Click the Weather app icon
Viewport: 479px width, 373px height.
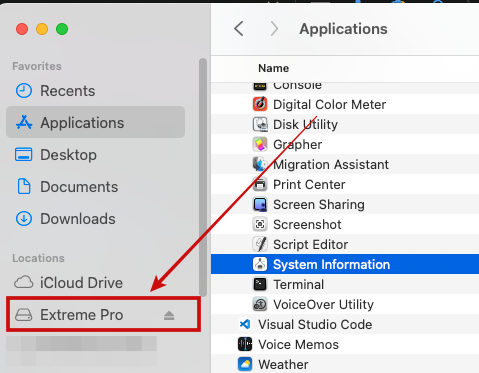[x=245, y=364]
